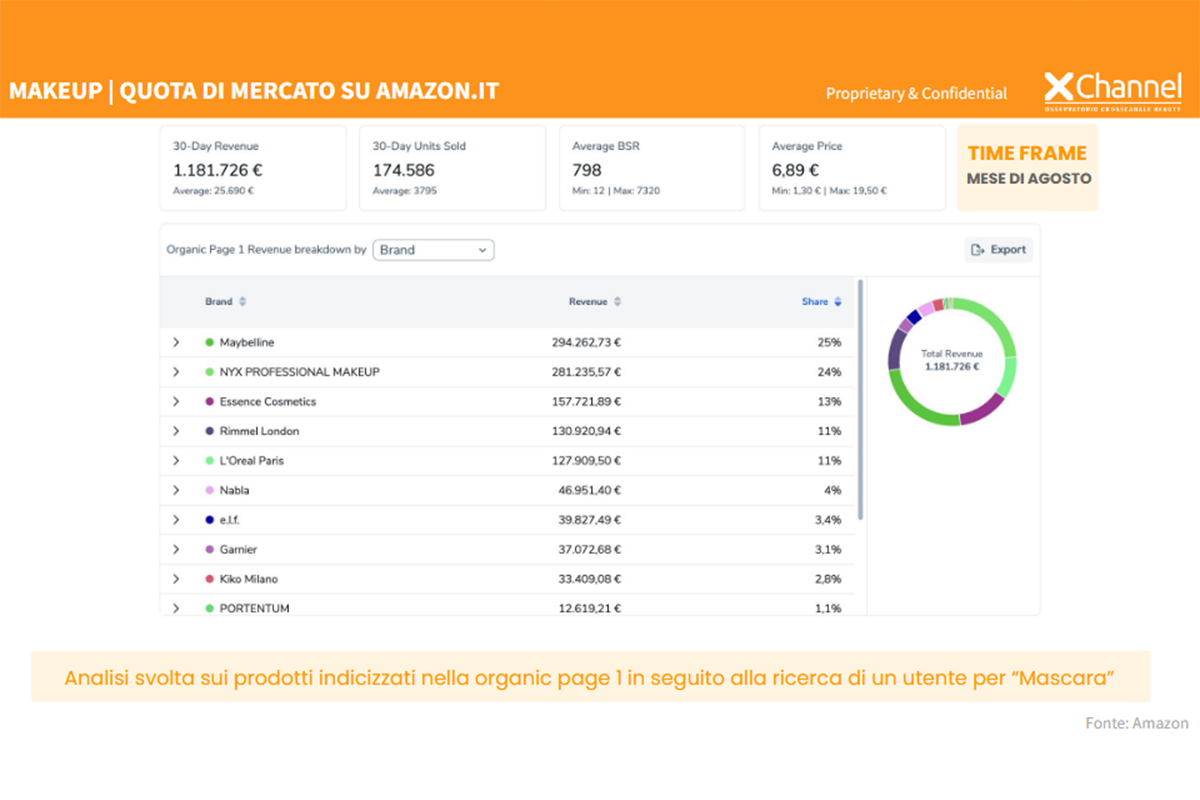
Task: Expand the Nabla row
Action: [x=176, y=490]
